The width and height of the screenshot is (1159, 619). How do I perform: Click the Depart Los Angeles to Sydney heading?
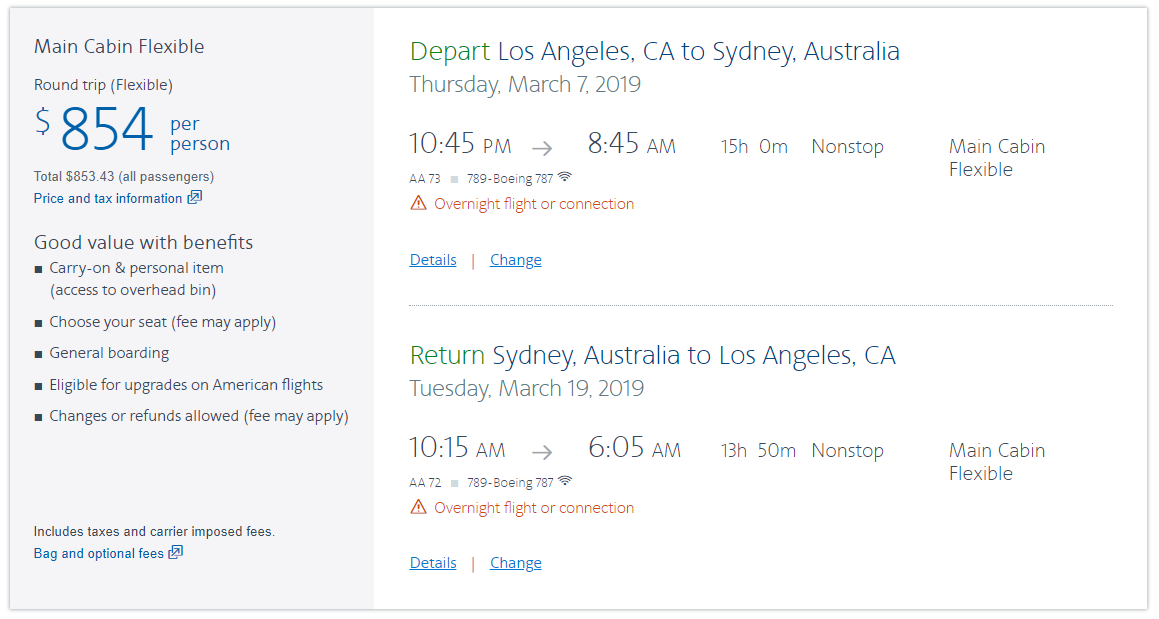coord(654,51)
